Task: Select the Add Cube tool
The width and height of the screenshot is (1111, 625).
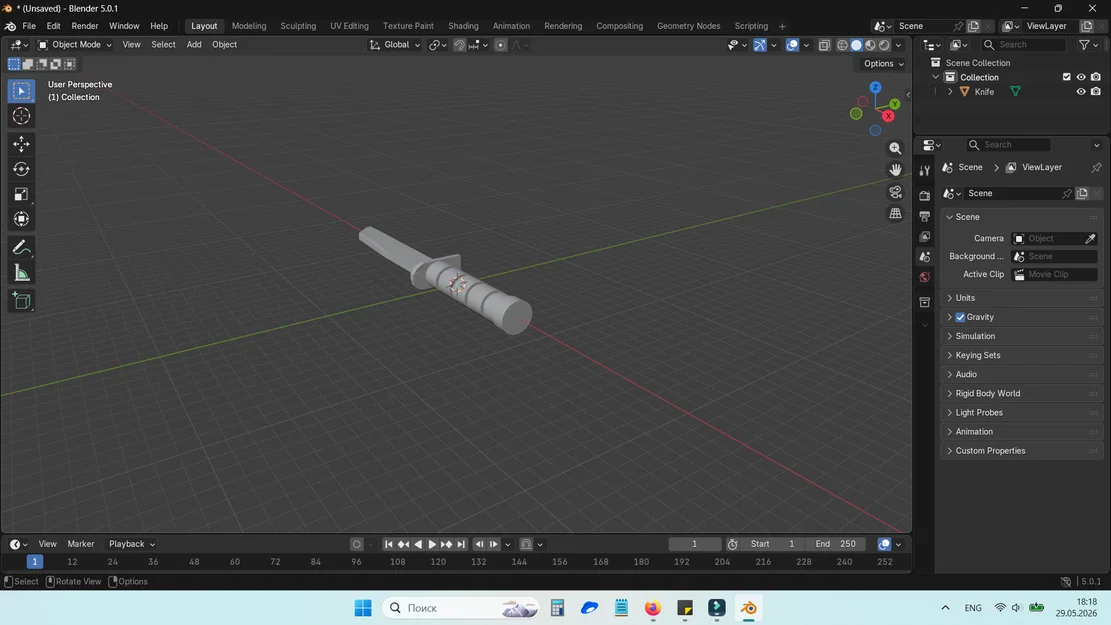Action: [x=21, y=301]
